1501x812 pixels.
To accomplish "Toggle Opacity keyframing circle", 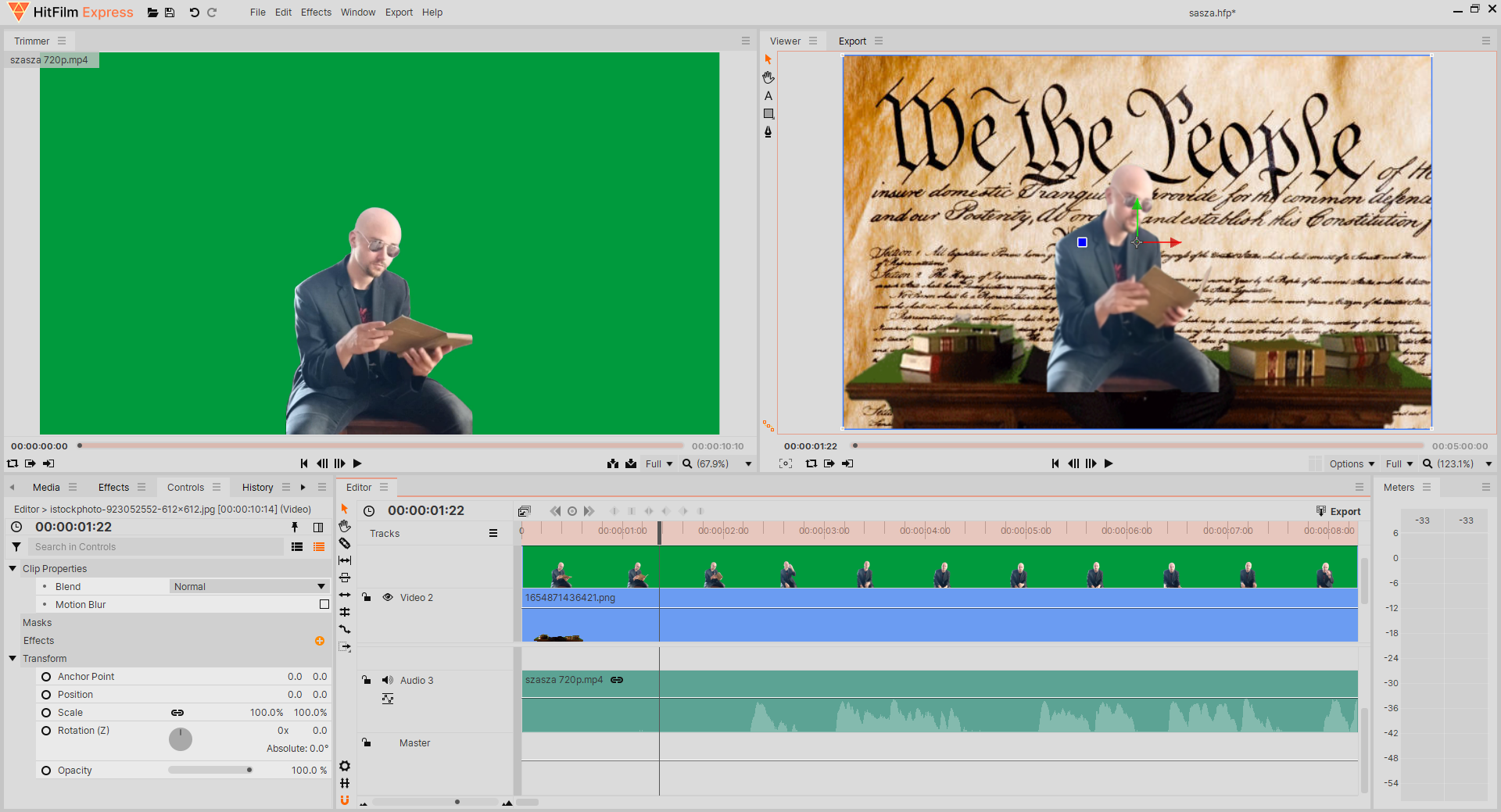I will point(46,771).
